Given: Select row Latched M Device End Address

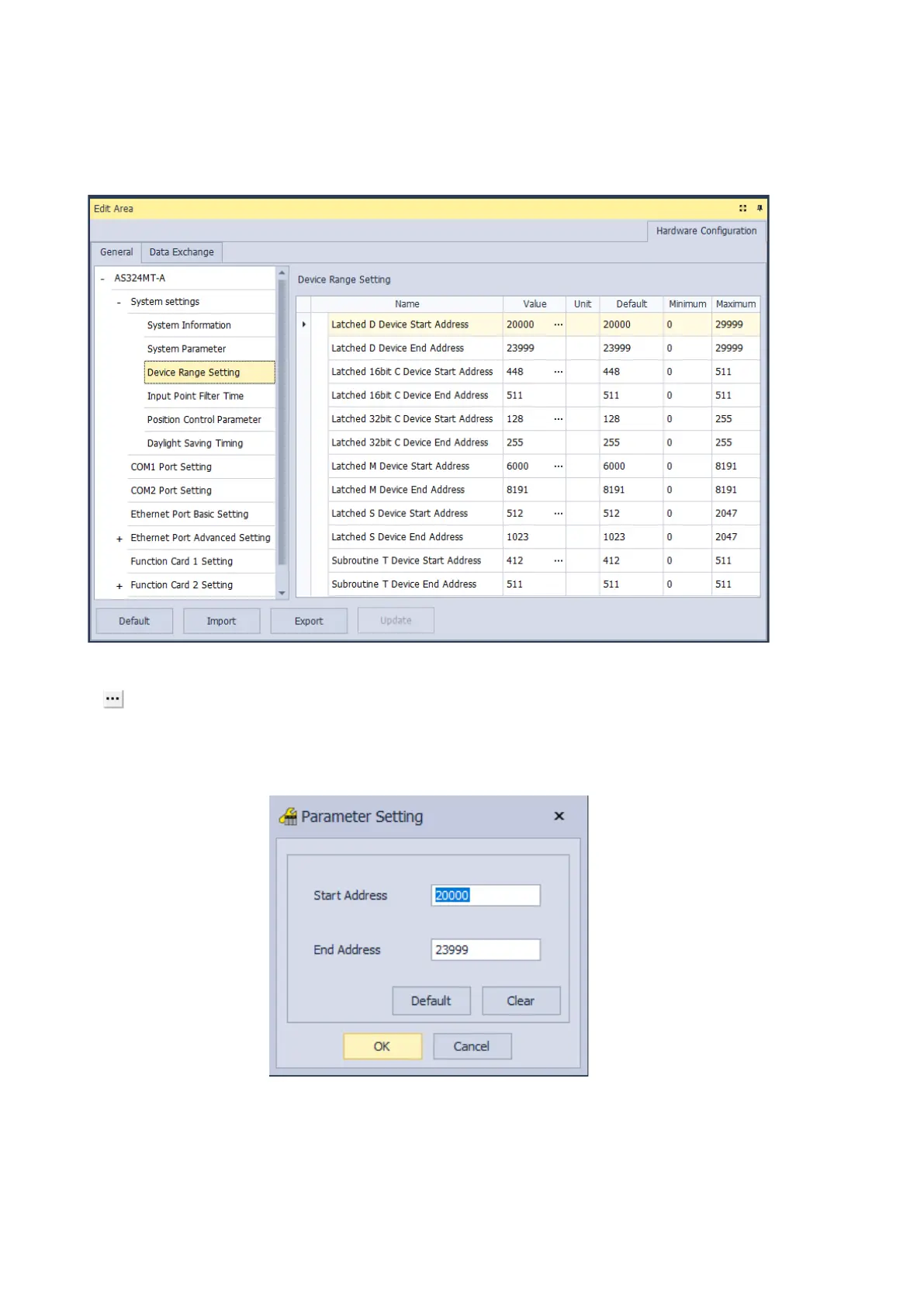Looking at the screenshot, I should click(528, 490).
